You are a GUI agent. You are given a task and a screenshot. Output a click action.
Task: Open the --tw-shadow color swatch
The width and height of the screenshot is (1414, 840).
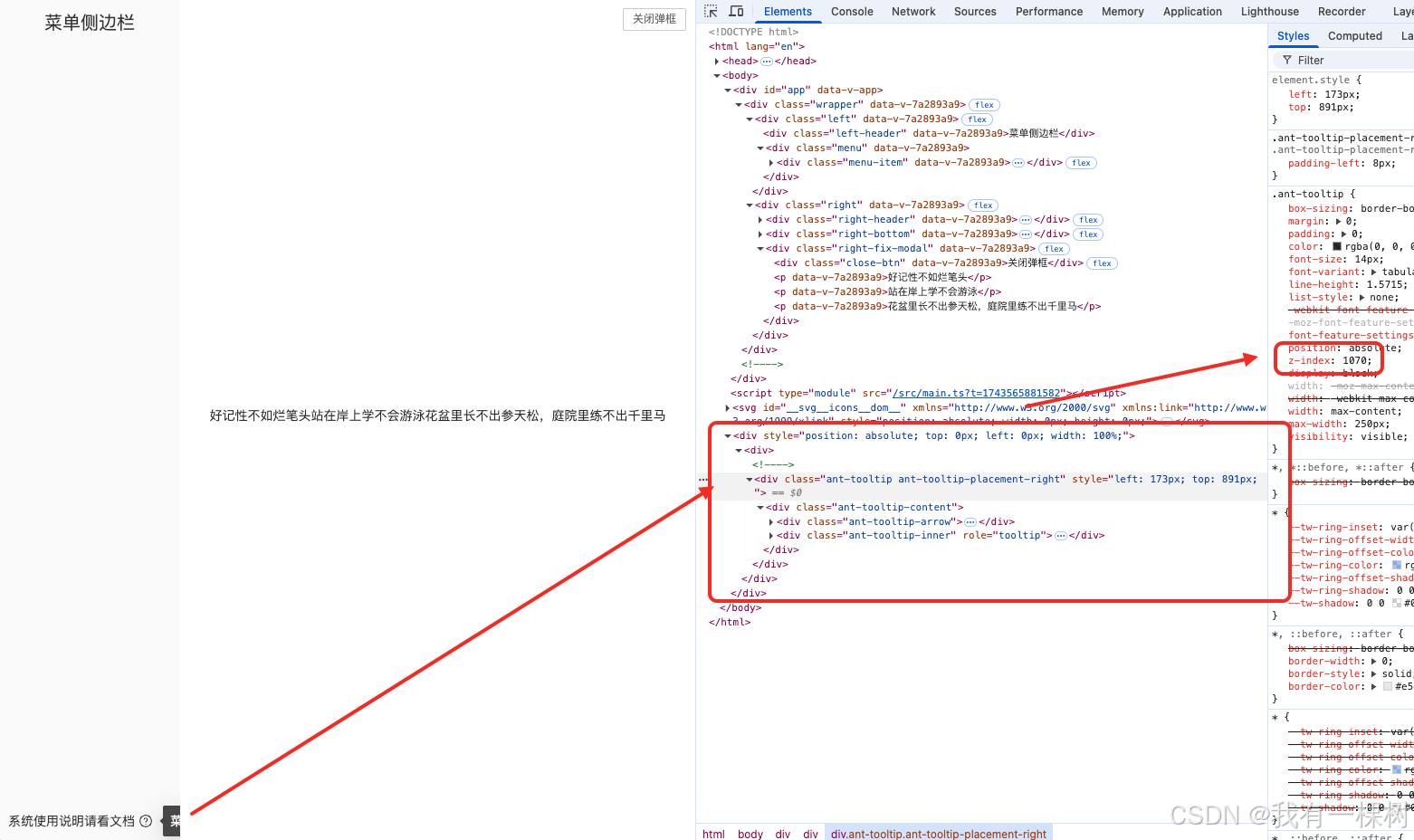1397,603
